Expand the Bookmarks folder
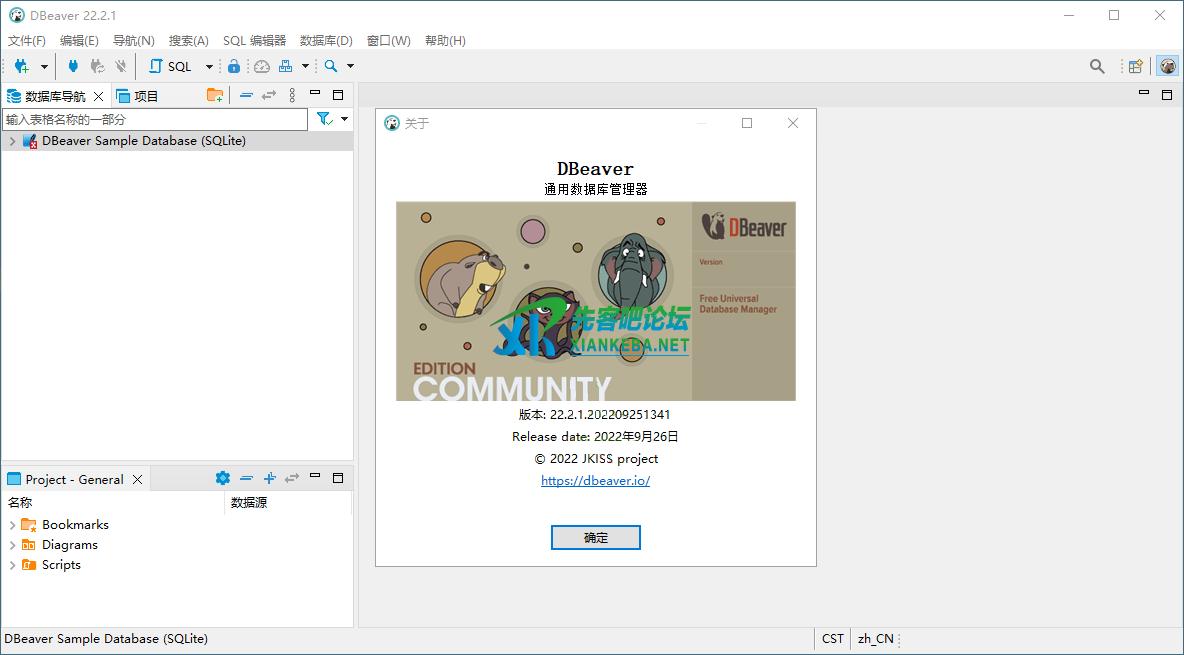The height and width of the screenshot is (655, 1184). [x=12, y=525]
